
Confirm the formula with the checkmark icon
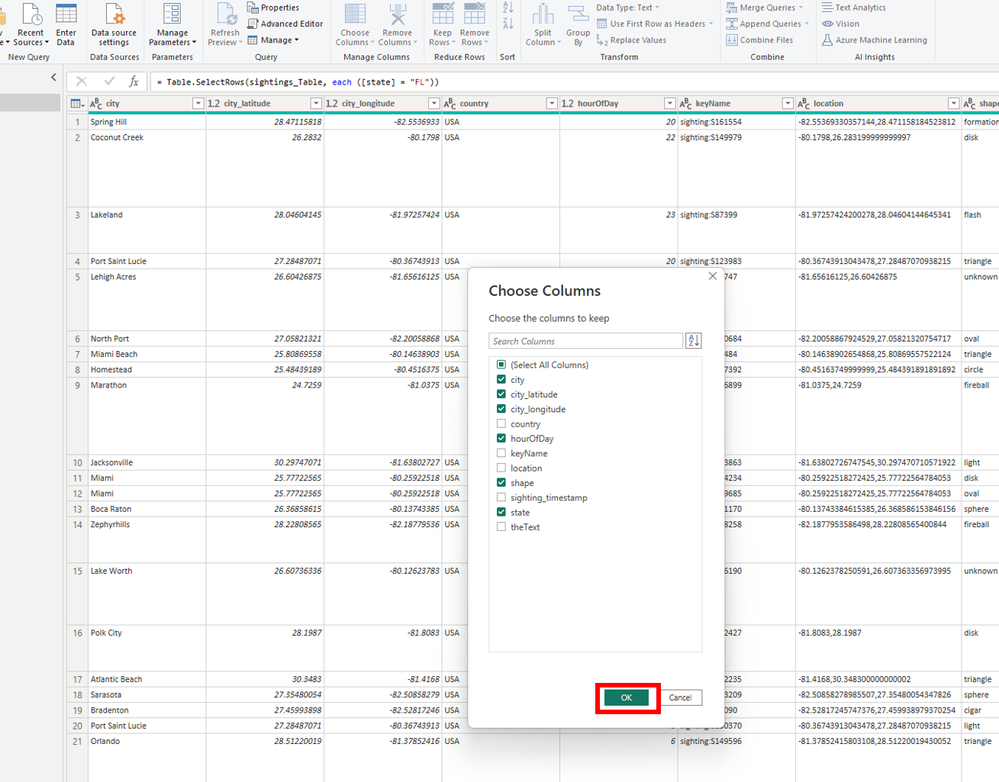[110, 81]
